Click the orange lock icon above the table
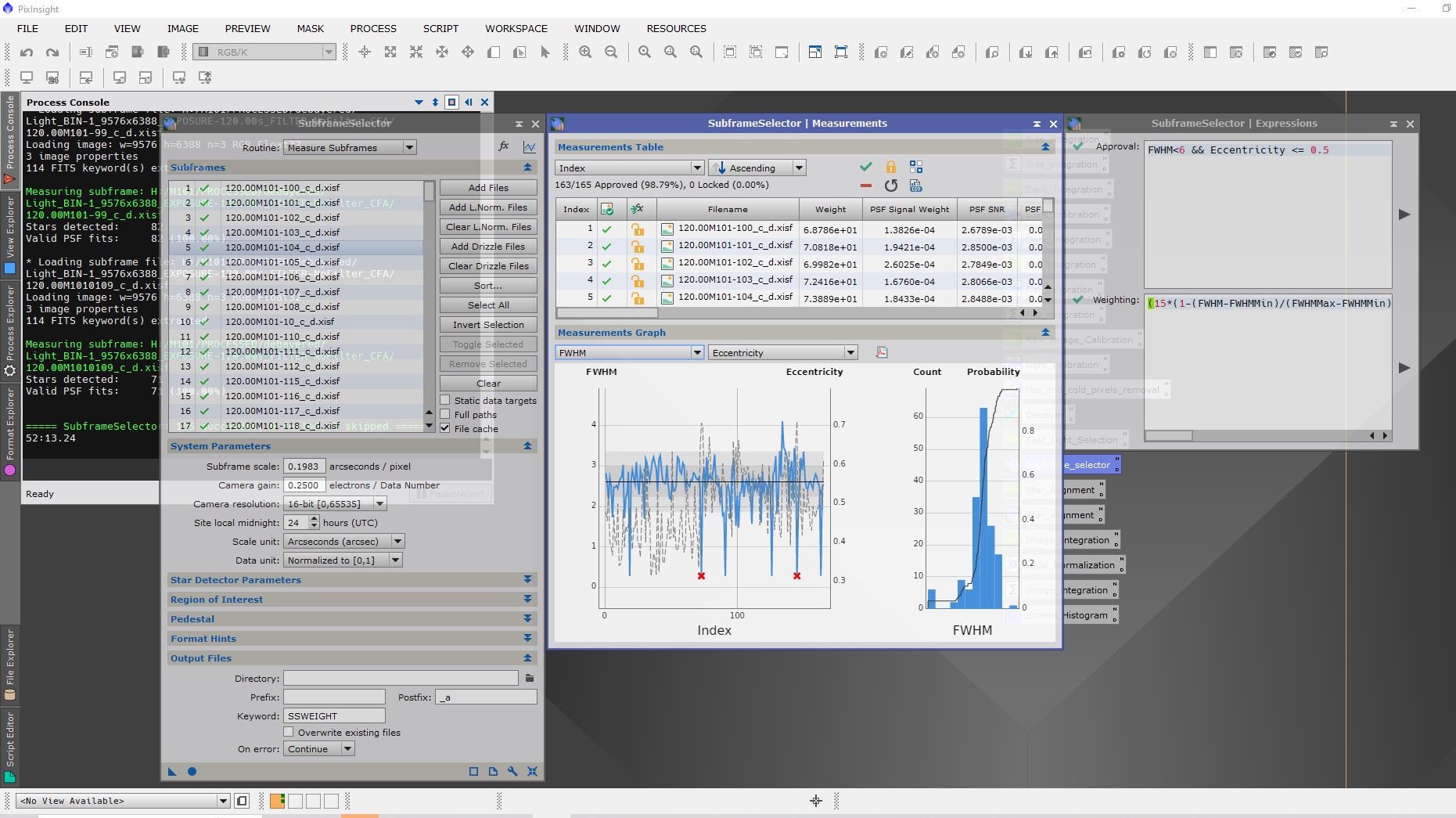The height and width of the screenshot is (818, 1456). (x=890, y=167)
